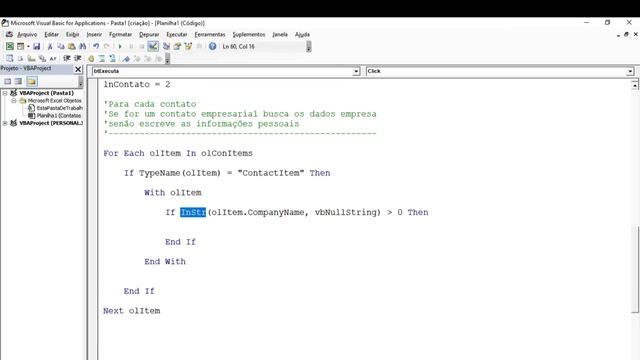640x360 pixels.
Task: Open Edit toolbar options arrow
Action: pos(167,59)
